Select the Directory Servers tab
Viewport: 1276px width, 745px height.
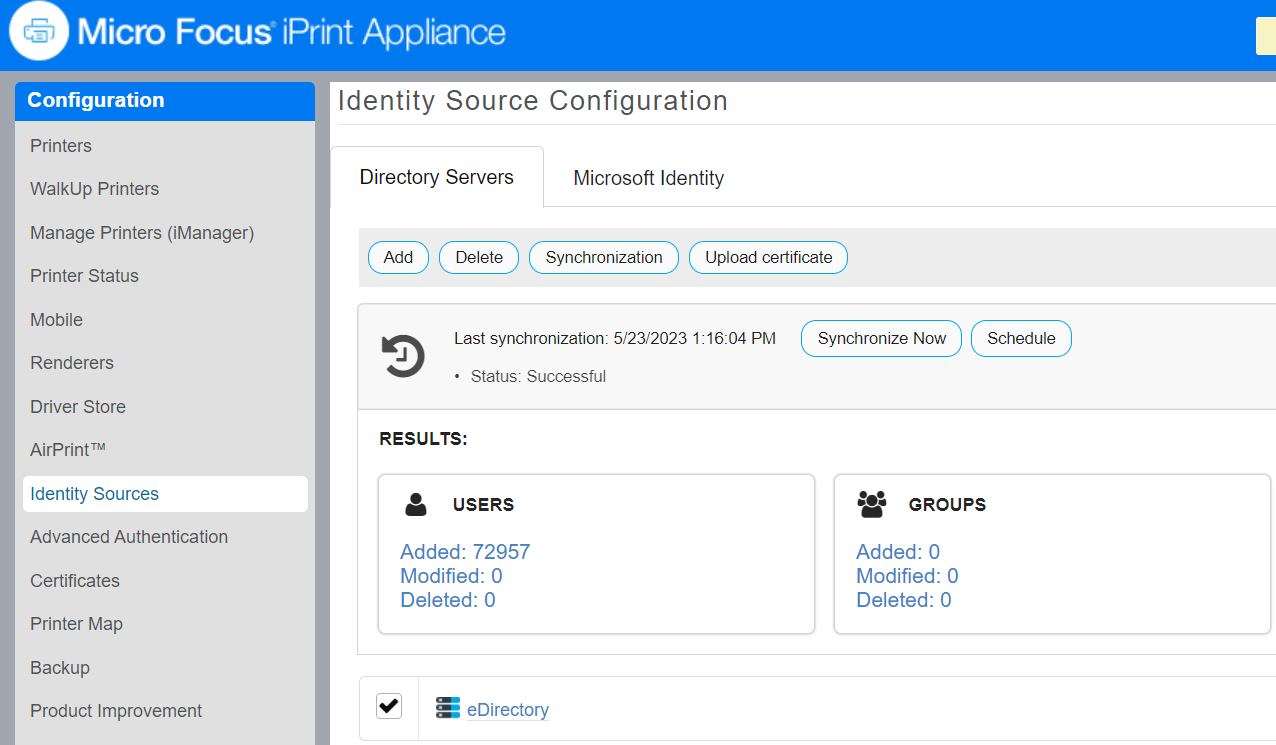point(436,177)
